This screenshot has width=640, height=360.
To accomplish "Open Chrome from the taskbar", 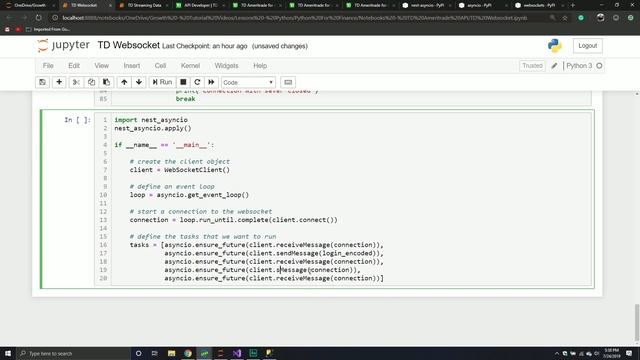I will [188, 353].
